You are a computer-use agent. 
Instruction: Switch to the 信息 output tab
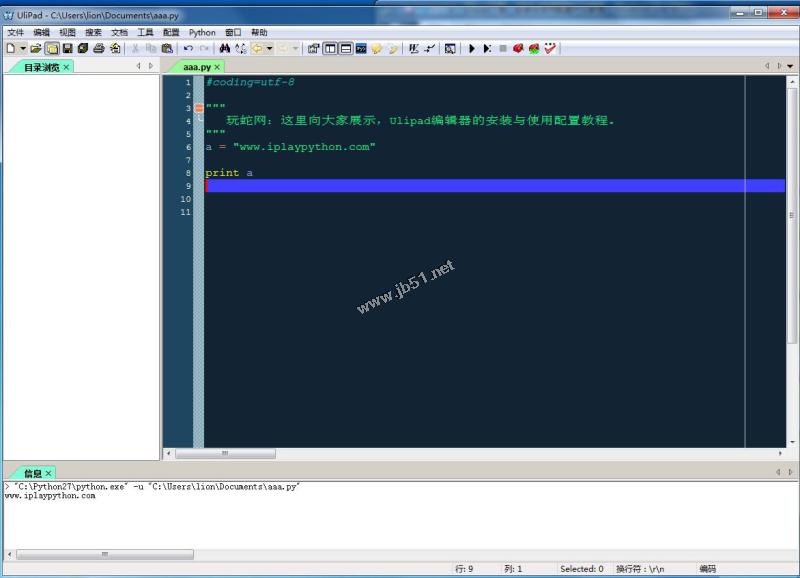(31, 473)
